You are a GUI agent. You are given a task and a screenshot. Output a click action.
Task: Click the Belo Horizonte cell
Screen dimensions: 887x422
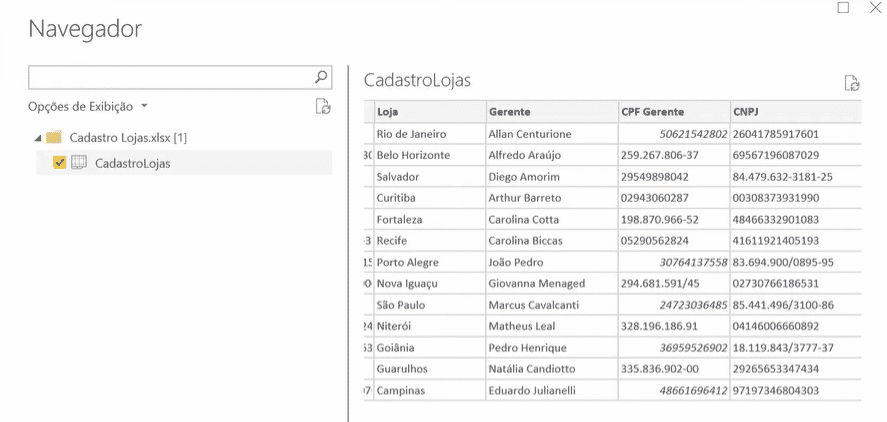[430, 155]
